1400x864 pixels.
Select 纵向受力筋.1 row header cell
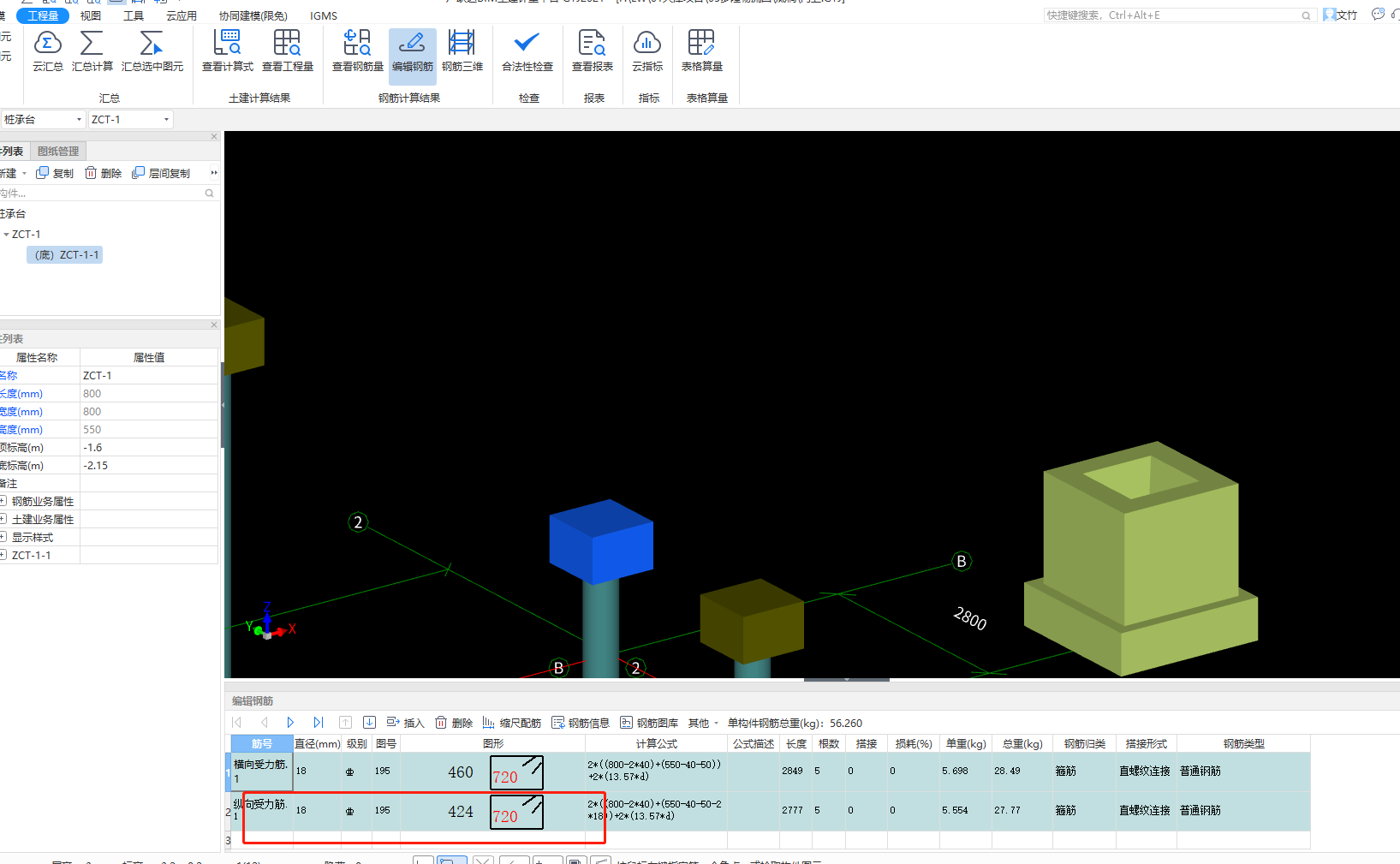261,811
